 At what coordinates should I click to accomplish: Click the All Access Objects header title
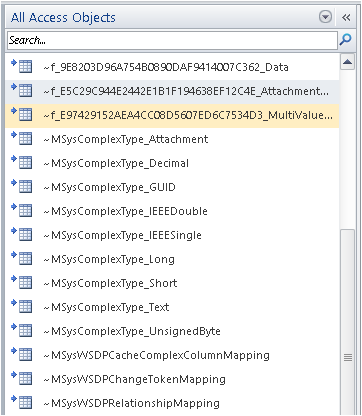click(x=63, y=17)
